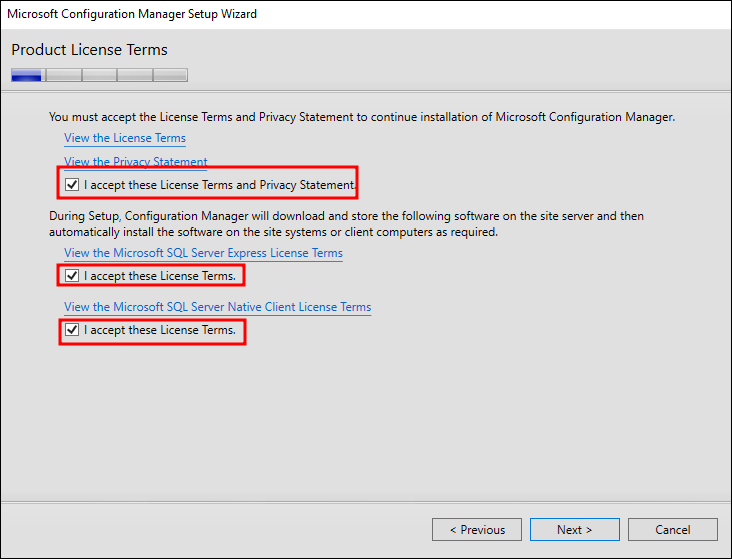Viewport: 732px width, 559px height.
Task: Cancel the setup wizard
Action: pos(673,530)
